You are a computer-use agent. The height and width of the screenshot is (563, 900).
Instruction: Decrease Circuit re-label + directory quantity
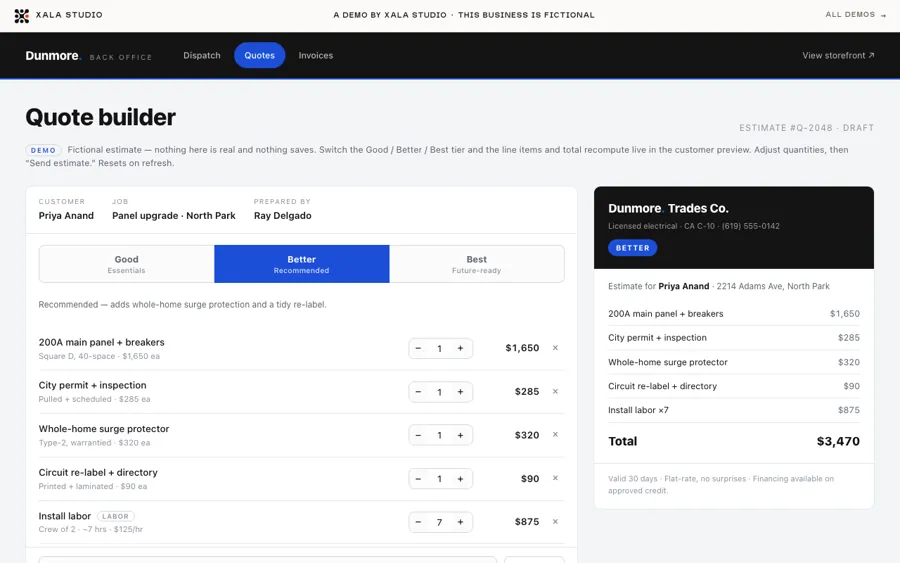click(418, 479)
